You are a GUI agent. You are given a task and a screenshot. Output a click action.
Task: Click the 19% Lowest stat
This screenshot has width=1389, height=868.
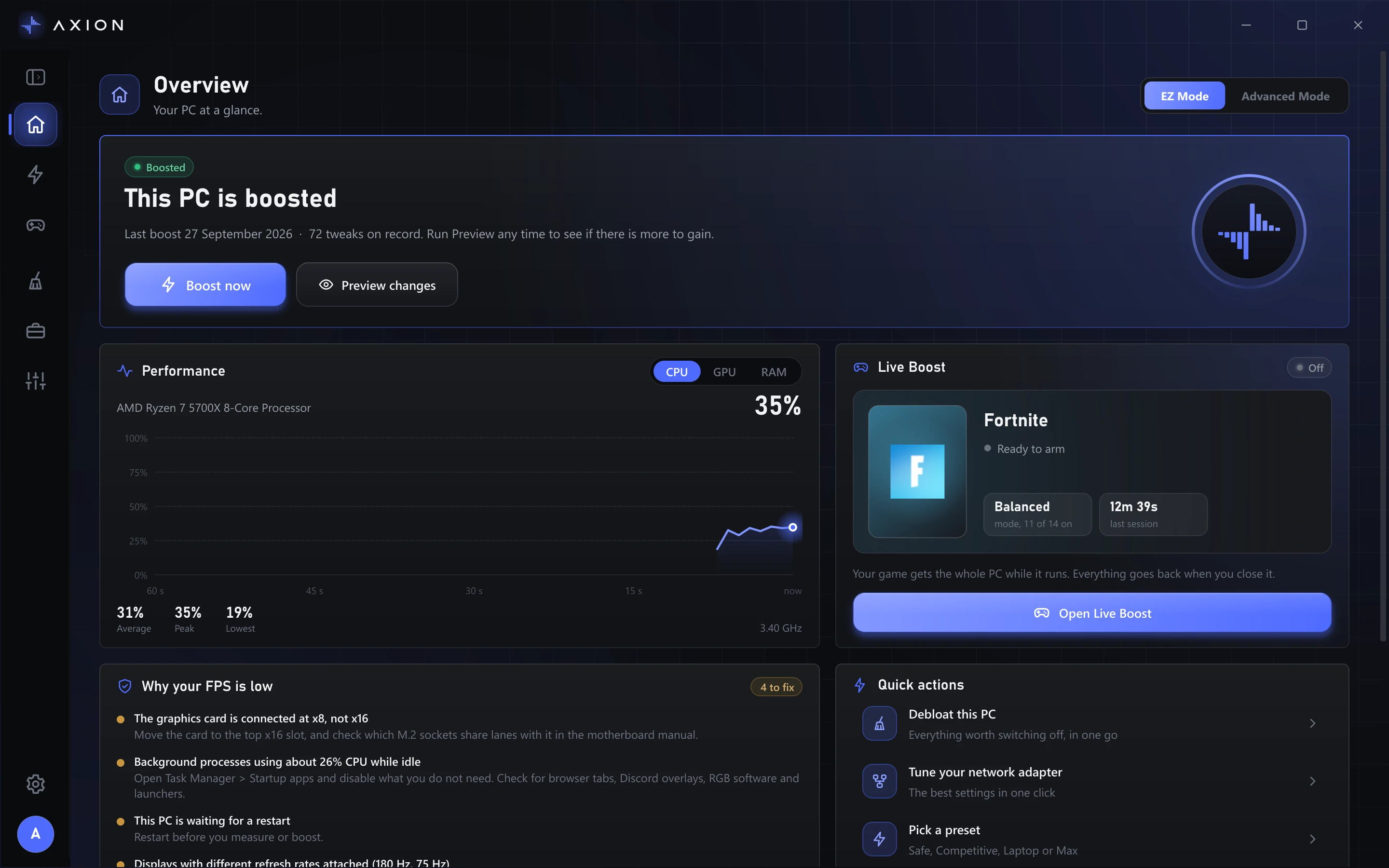coord(240,619)
